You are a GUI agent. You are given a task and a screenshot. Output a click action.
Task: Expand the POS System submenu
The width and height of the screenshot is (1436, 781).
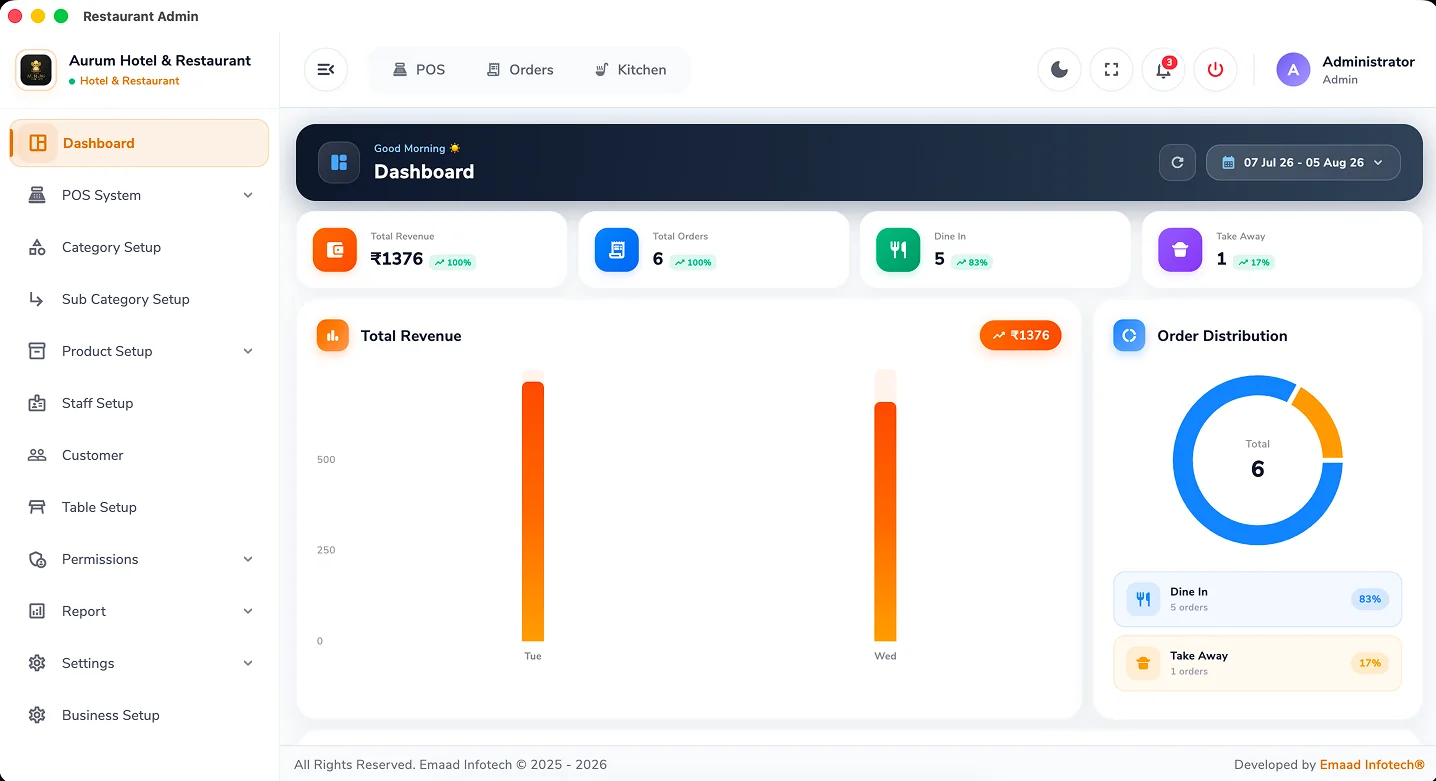coord(140,195)
